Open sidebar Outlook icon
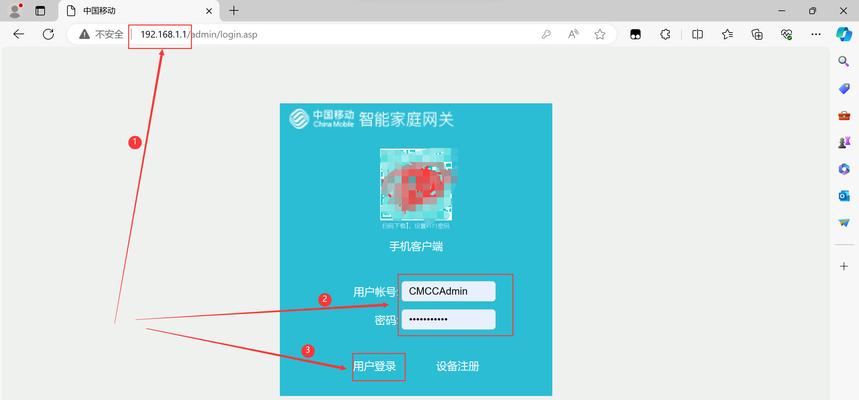Viewport: 859px width, 400px height. 844,196
